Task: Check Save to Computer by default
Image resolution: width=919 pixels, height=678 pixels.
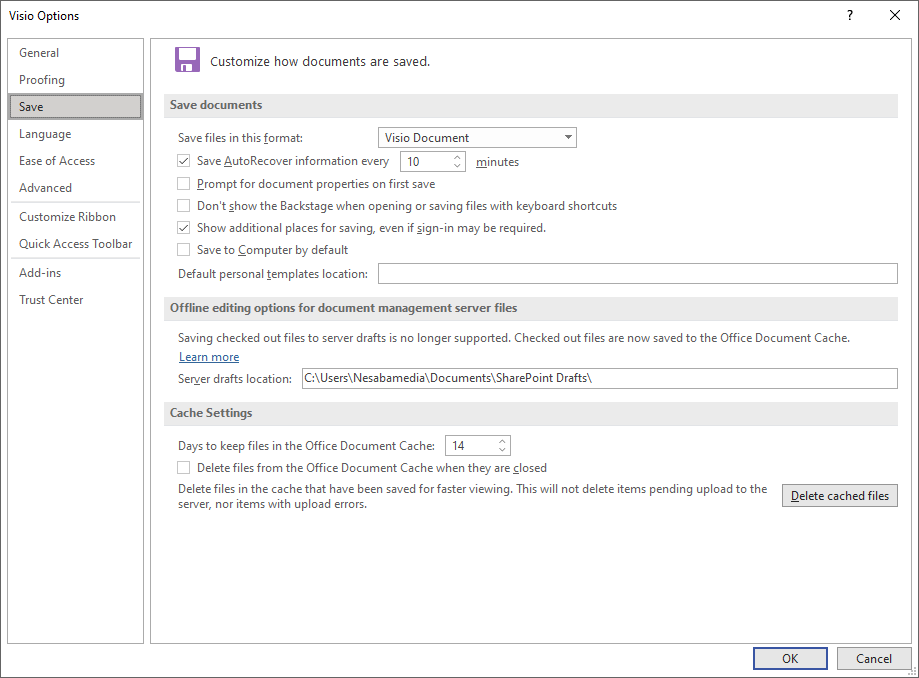Action: 184,250
